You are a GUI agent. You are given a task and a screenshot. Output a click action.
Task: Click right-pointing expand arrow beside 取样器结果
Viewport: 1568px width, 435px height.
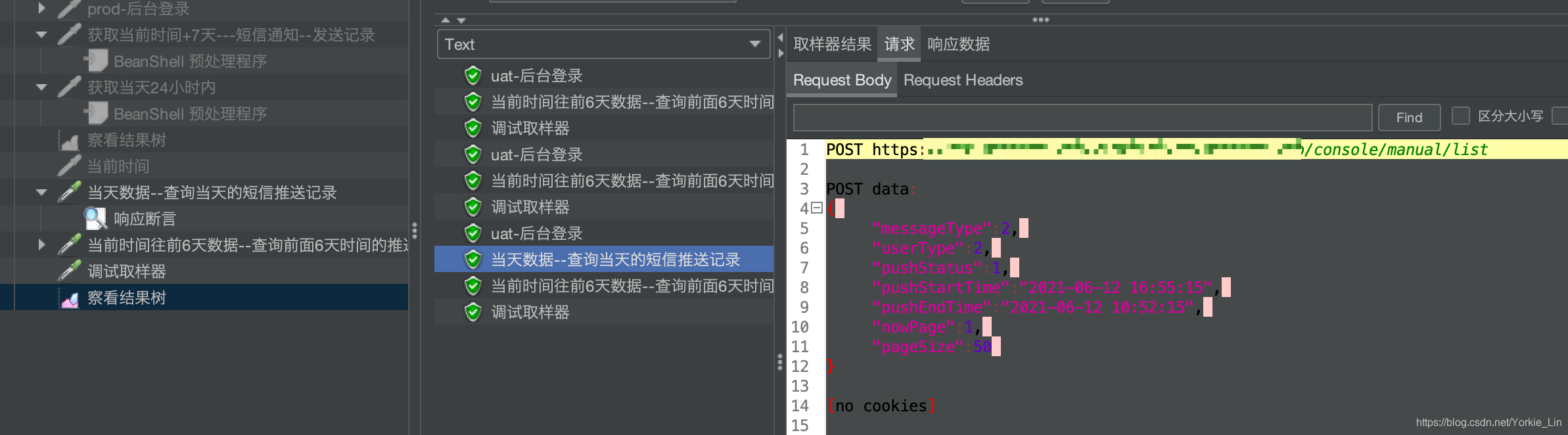click(781, 53)
